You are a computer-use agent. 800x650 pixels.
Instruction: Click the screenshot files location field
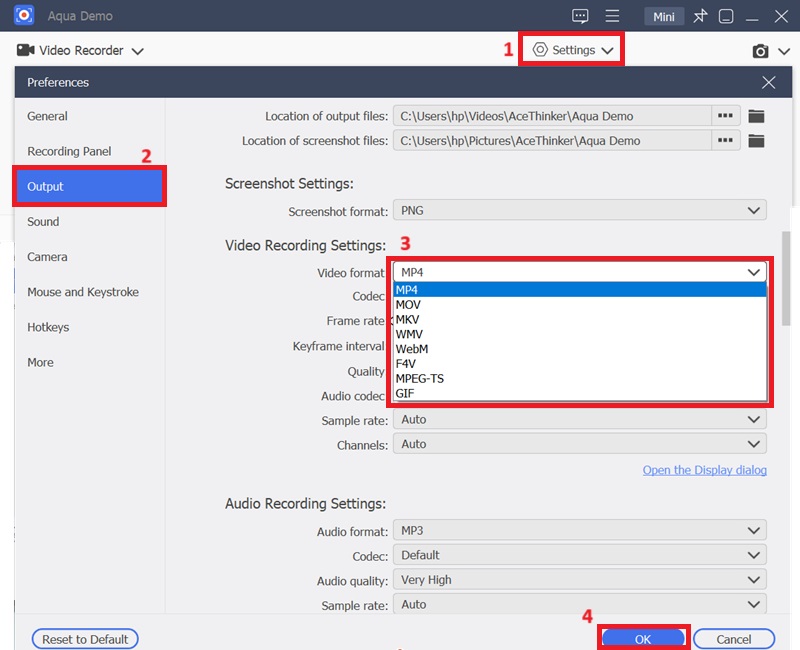pyautogui.click(x=552, y=141)
